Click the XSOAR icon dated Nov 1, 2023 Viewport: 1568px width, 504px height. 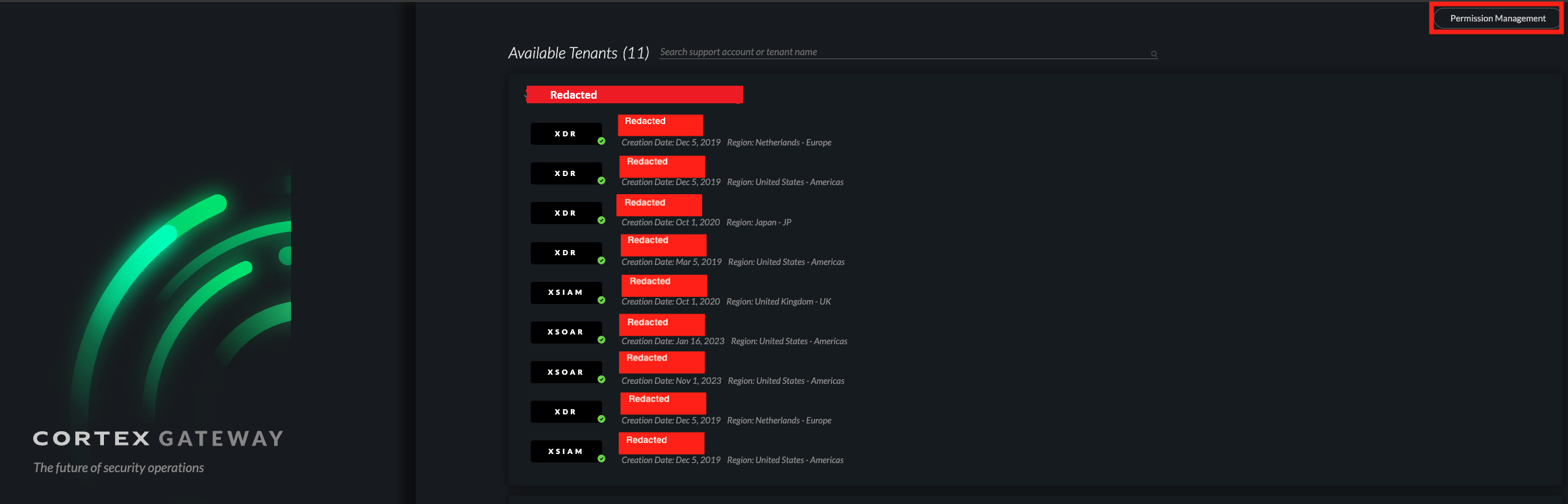pyautogui.click(x=566, y=372)
